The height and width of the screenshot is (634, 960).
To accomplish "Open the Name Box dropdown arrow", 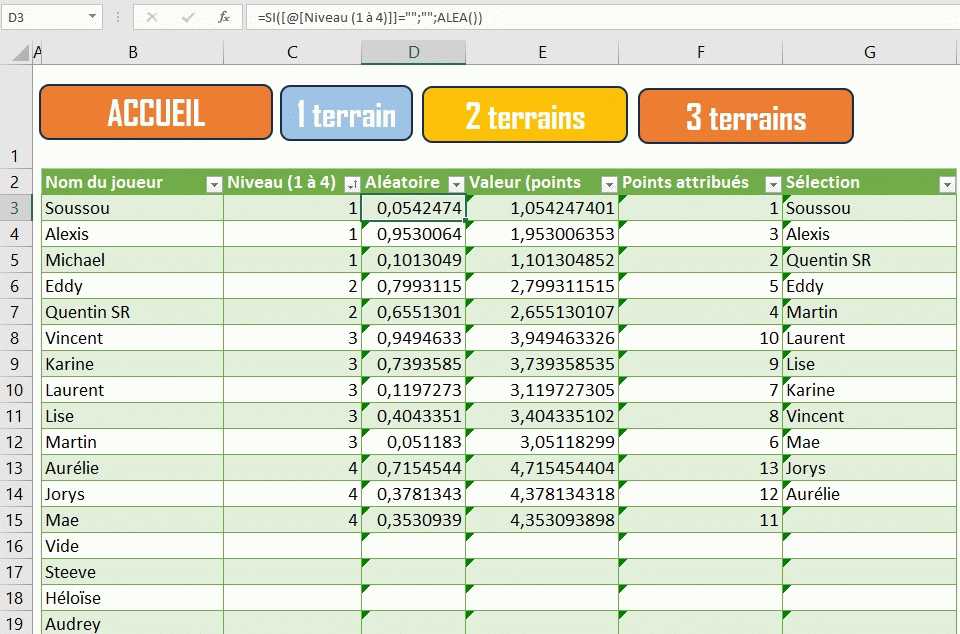I will tap(92, 17).
